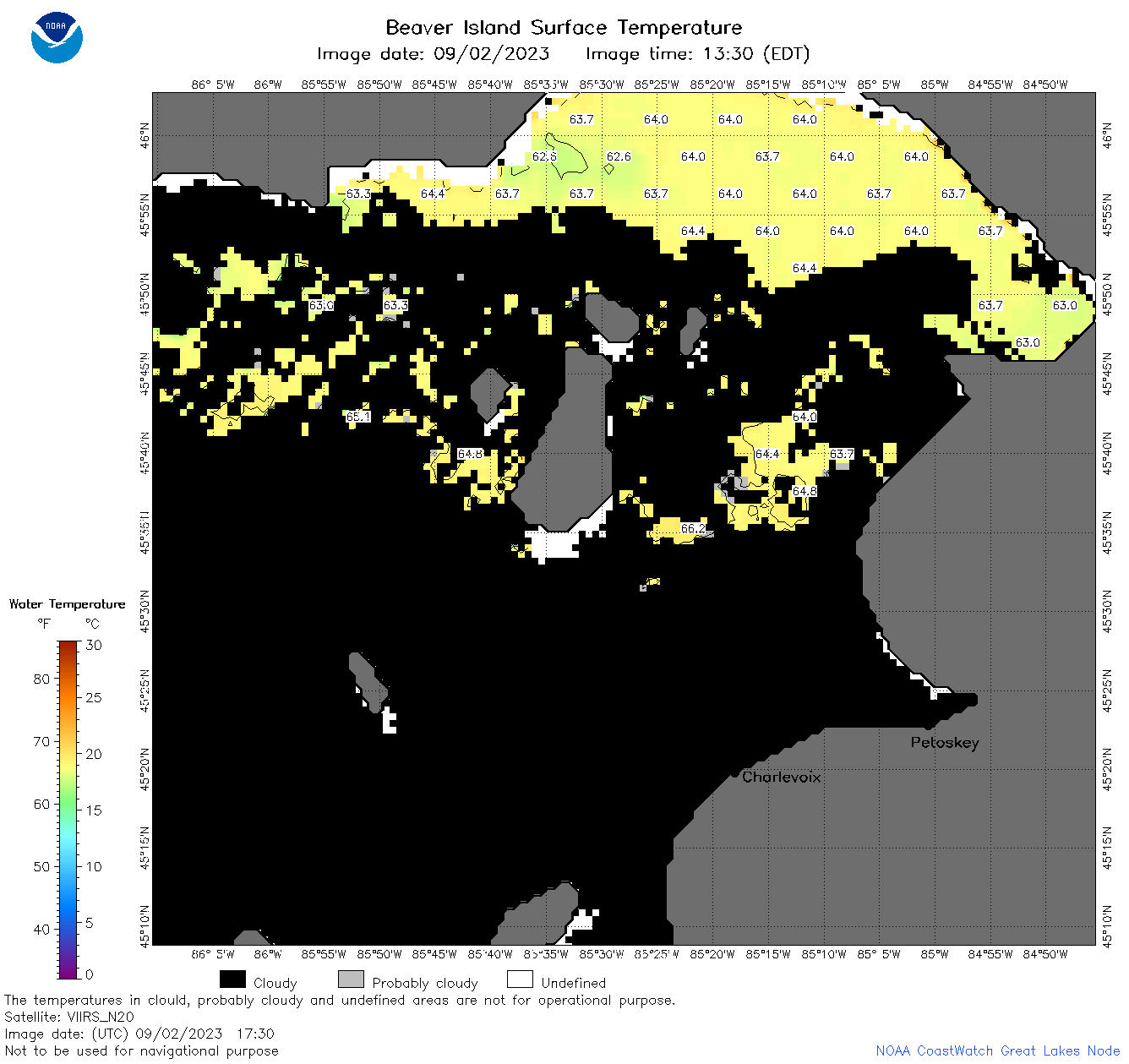Click the 70 Fahrenheit tick label
The width and height of the screenshot is (1129, 1064).
point(41,741)
